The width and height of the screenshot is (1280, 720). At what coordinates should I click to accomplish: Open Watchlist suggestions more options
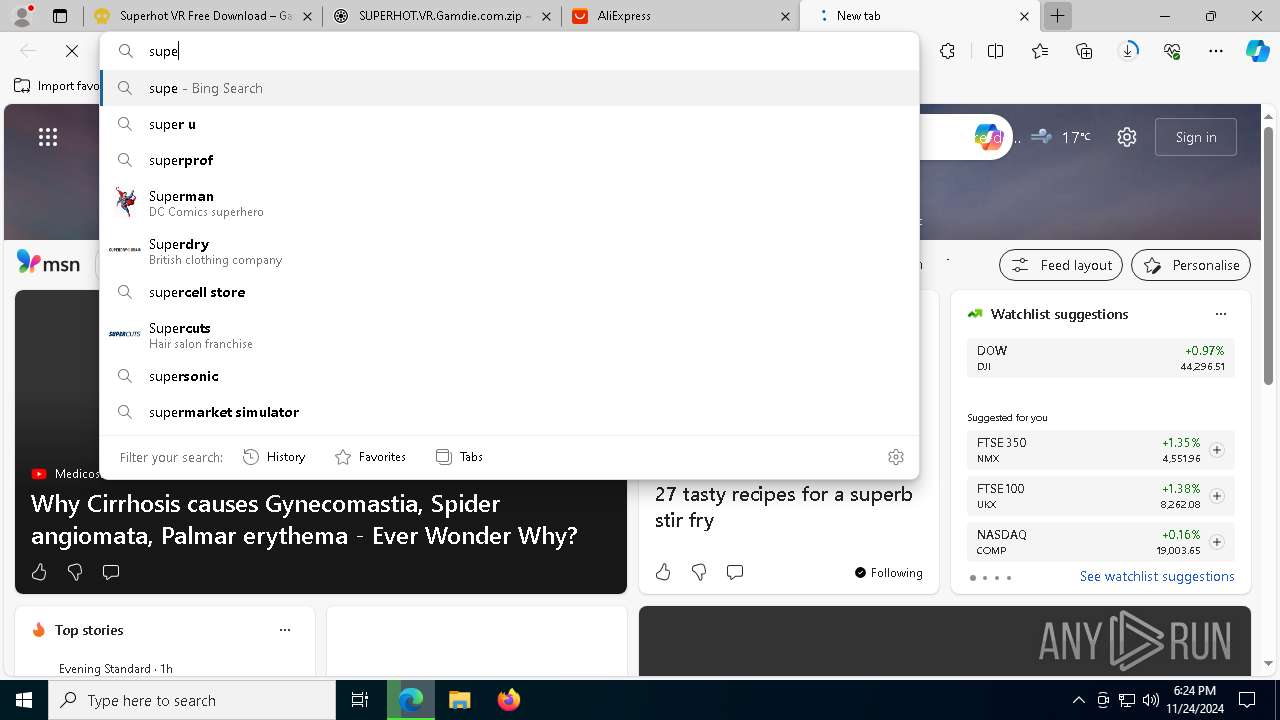[x=1221, y=314]
